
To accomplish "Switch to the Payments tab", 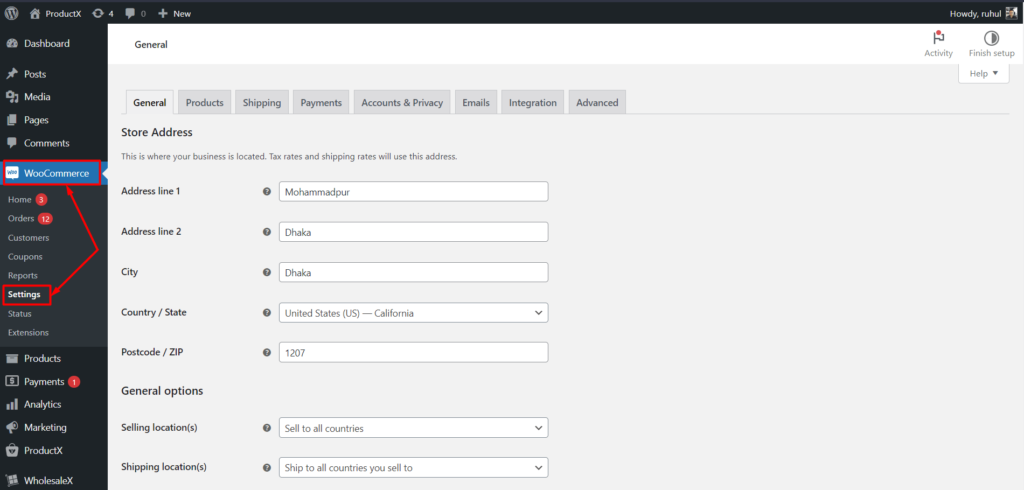I will coord(321,103).
